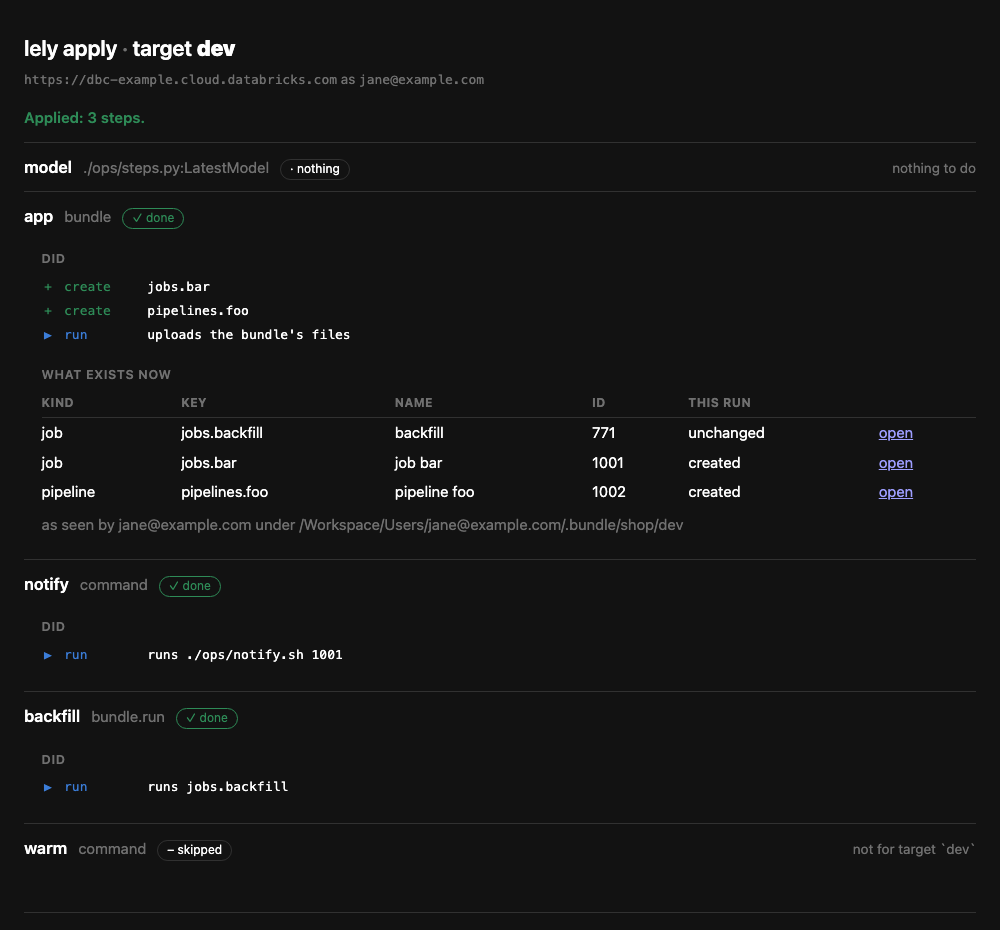Screen dimensions: 1000x930
Task: Select the green "Applied: 3 steps." status text
Action: 84,118
